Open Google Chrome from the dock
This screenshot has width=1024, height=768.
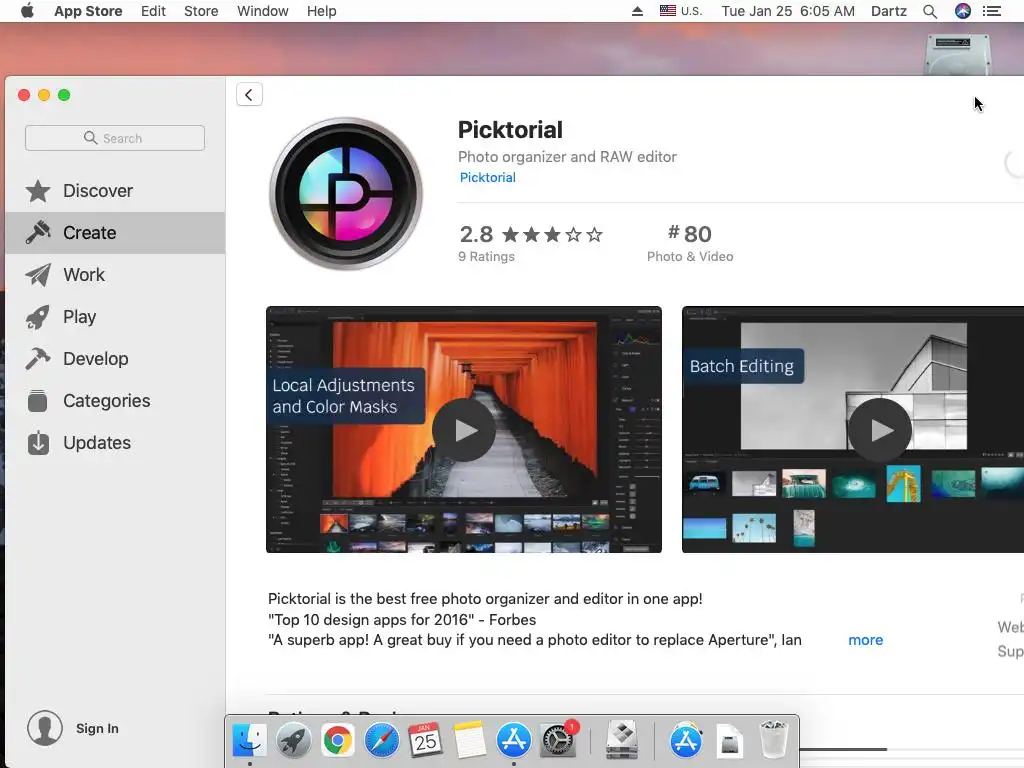[337, 741]
